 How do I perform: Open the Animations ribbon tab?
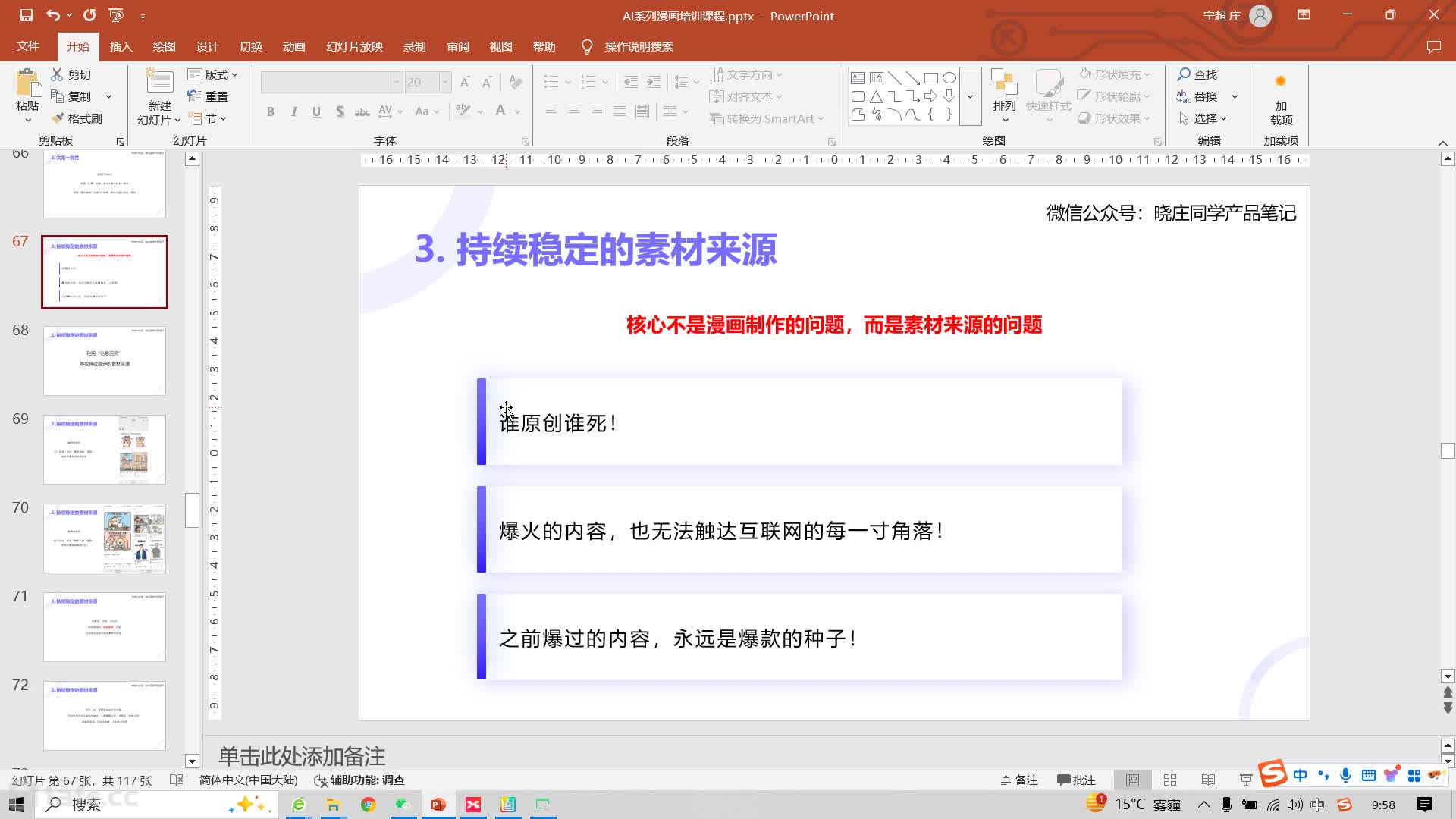pyautogui.click(x=293, y=47)
